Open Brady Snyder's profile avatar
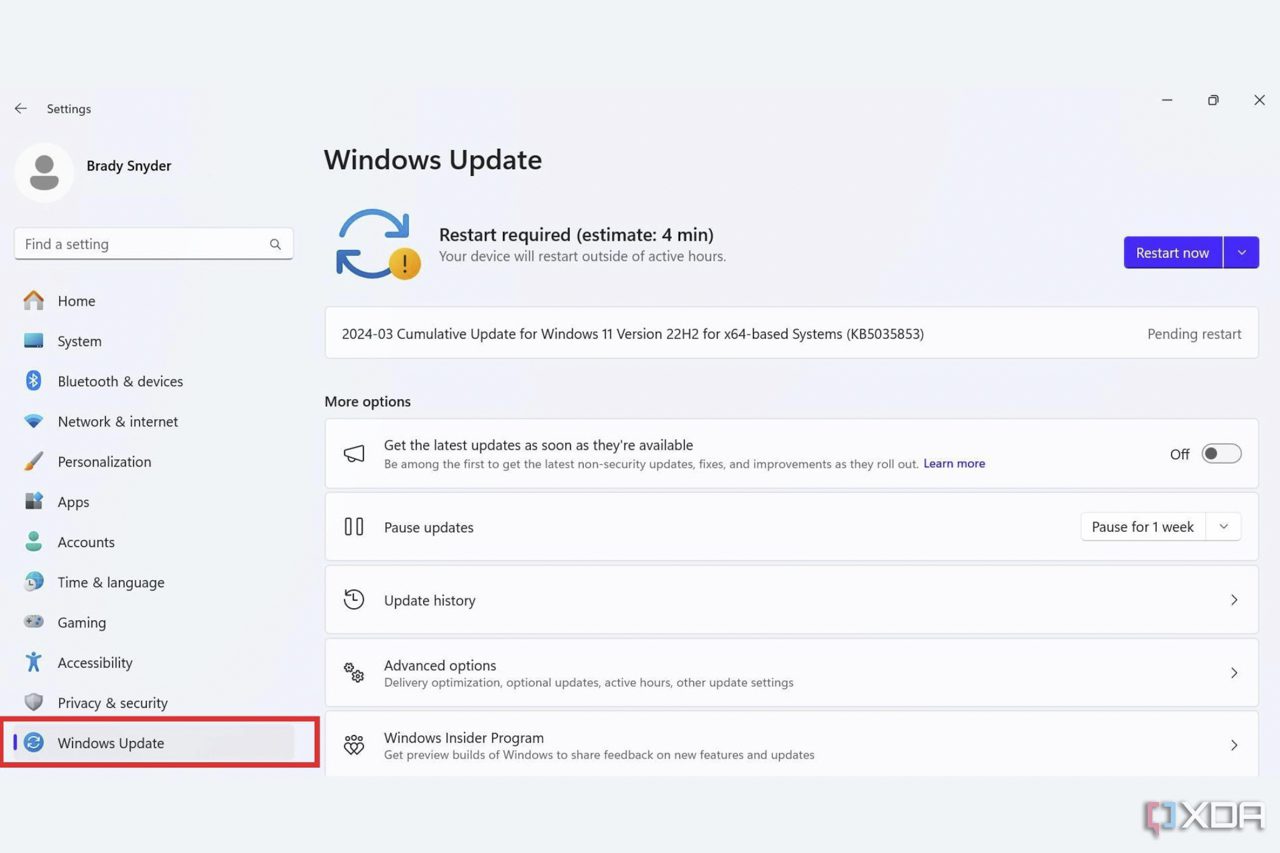This screenshot has height=853, width=1280. pos(44,172)
